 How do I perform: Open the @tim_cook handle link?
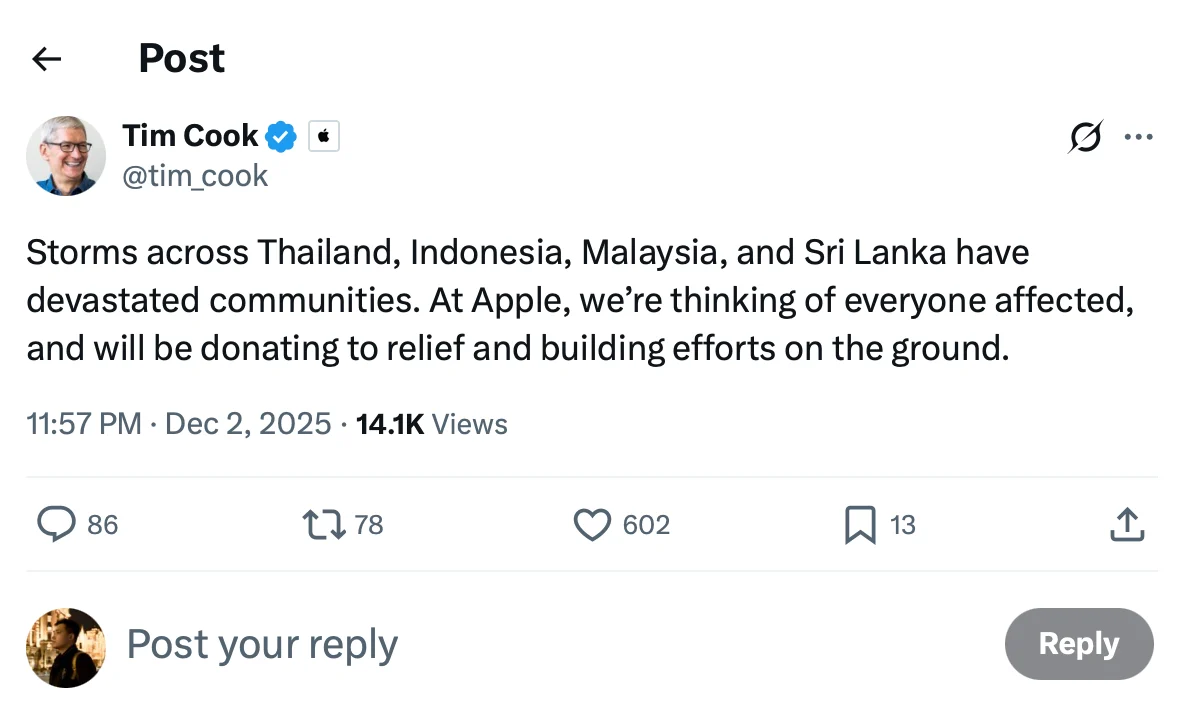pyautogui.click(x=195, y=176)
